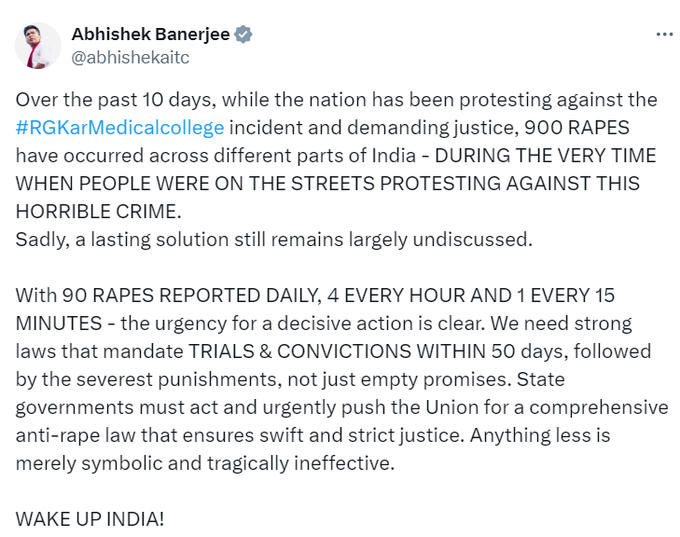
Task: Click 'TRIALS & CONVICTIONS WITHIN 50 days' text
Action: coord(378,351)
